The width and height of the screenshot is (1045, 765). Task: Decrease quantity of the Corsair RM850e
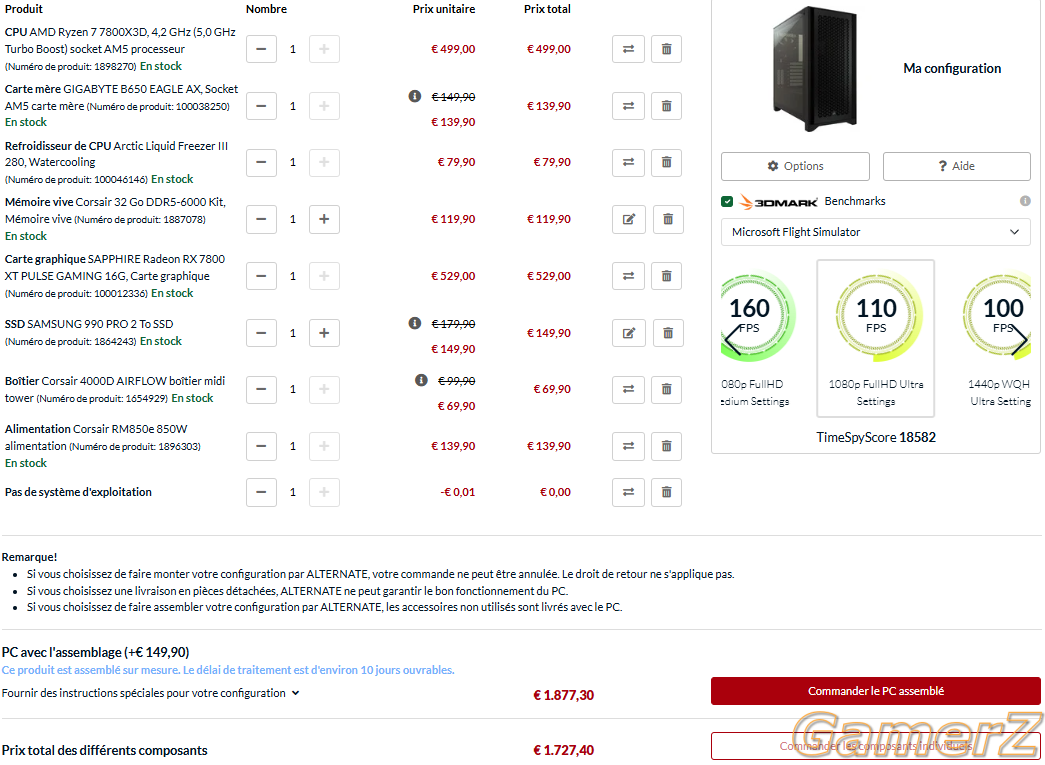(261, 446)
